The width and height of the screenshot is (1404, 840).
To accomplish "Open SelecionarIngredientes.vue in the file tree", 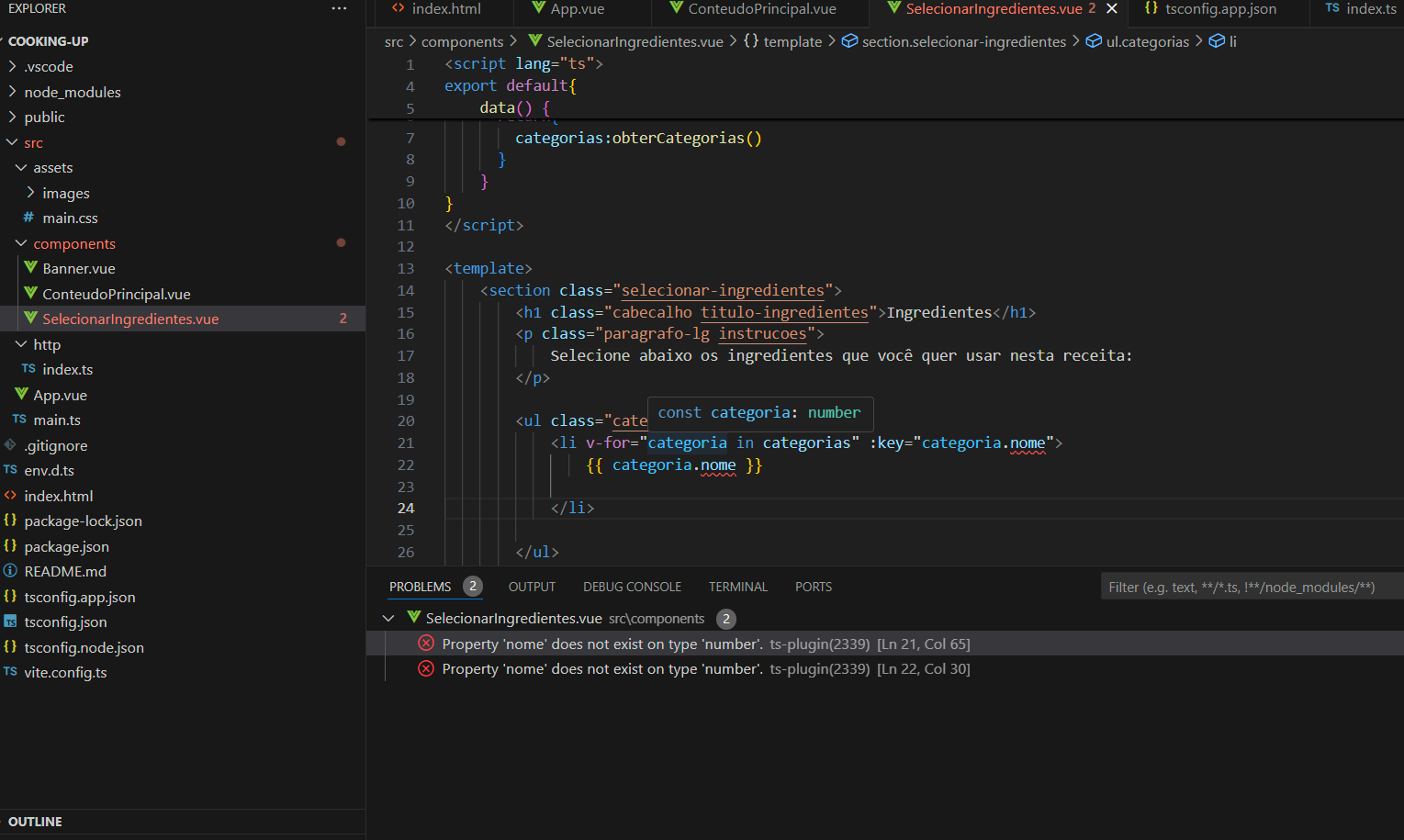I will coord(130,319).
